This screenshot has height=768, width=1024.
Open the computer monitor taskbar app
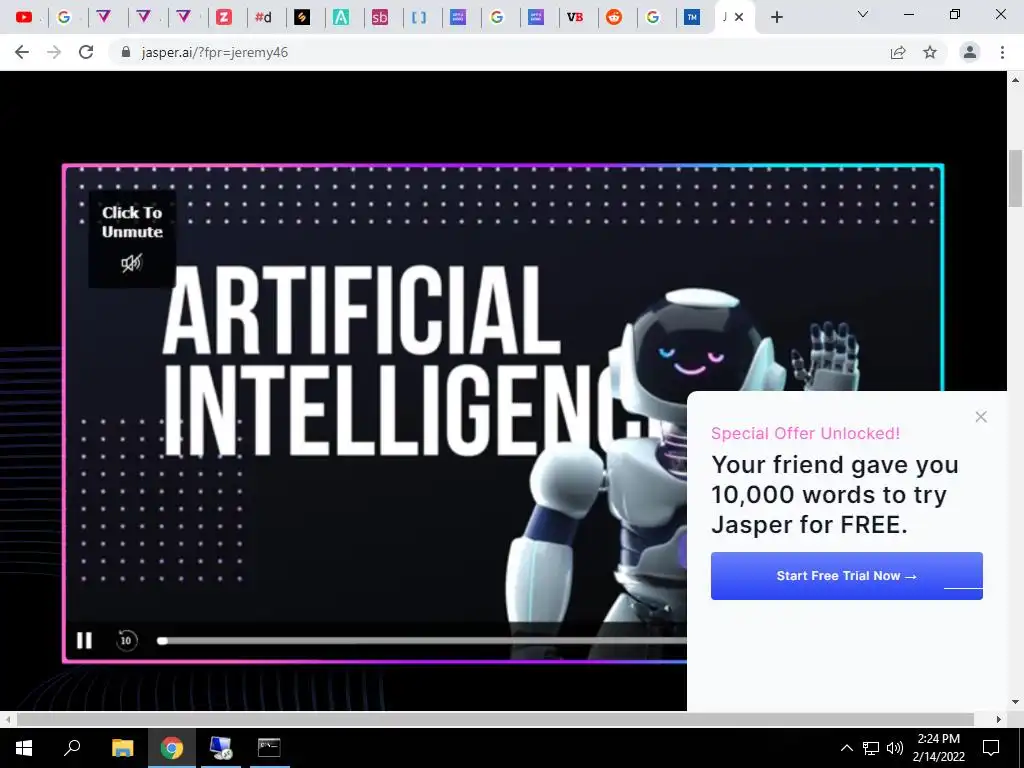(x=221, y=748)
